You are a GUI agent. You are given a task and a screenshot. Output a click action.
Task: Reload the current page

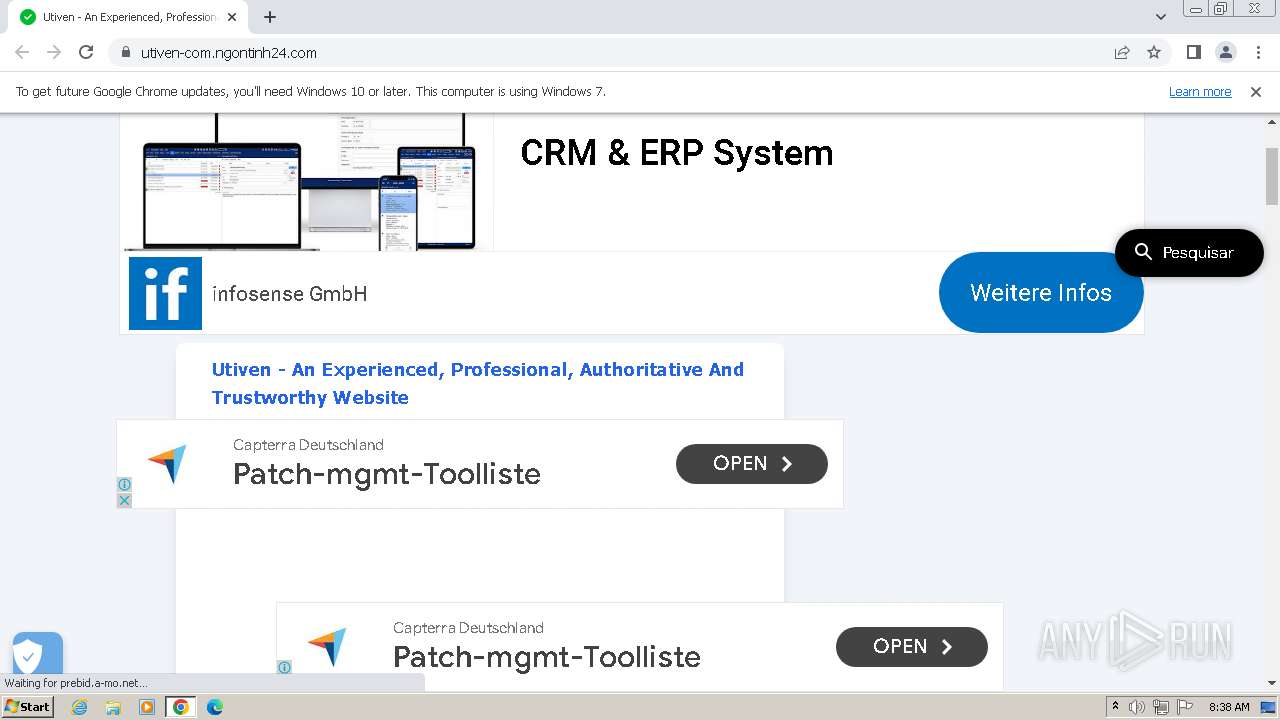coord(86,53)
